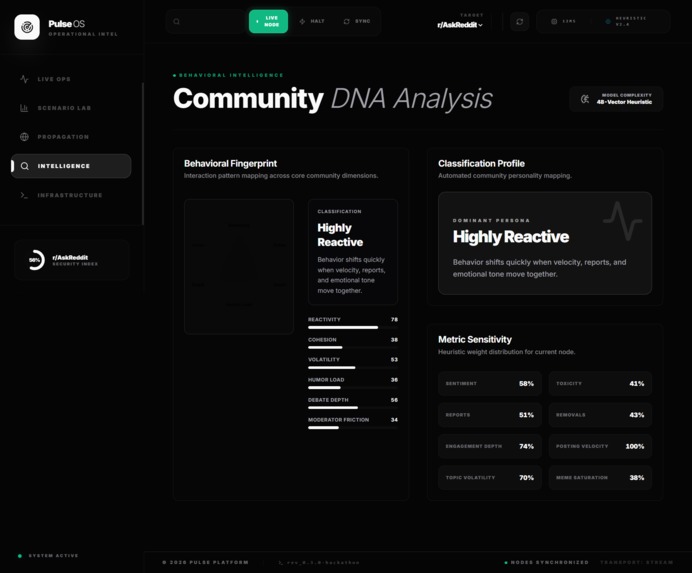Click the latency ms indicator

pyautogui.click(x=564, y=21)
